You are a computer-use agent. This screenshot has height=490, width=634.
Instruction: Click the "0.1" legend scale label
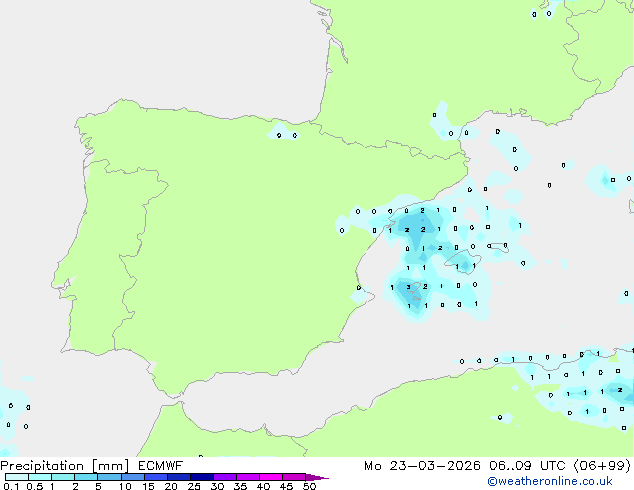pyautogui.click(x=11, y=486)
